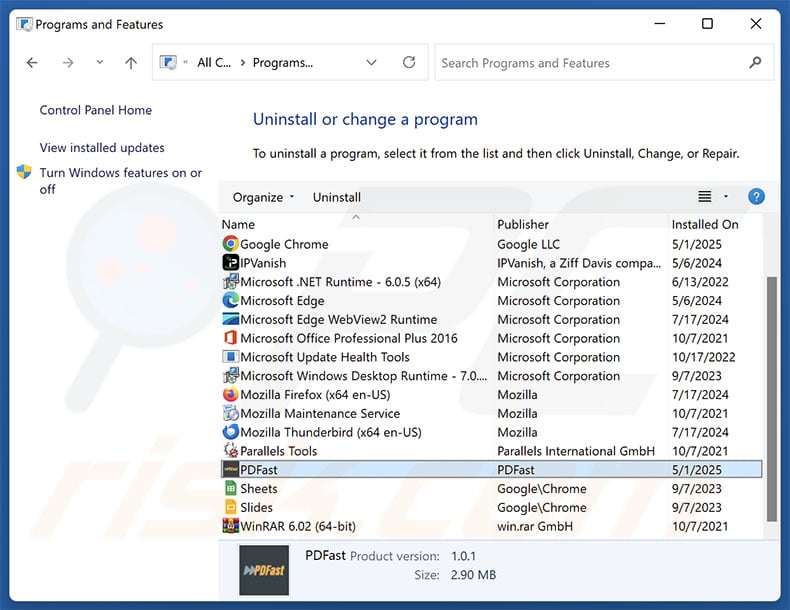Viewport: 790px width, 610px height.
Task: Click the size value 2.90 MB
Action: (473, 575)
